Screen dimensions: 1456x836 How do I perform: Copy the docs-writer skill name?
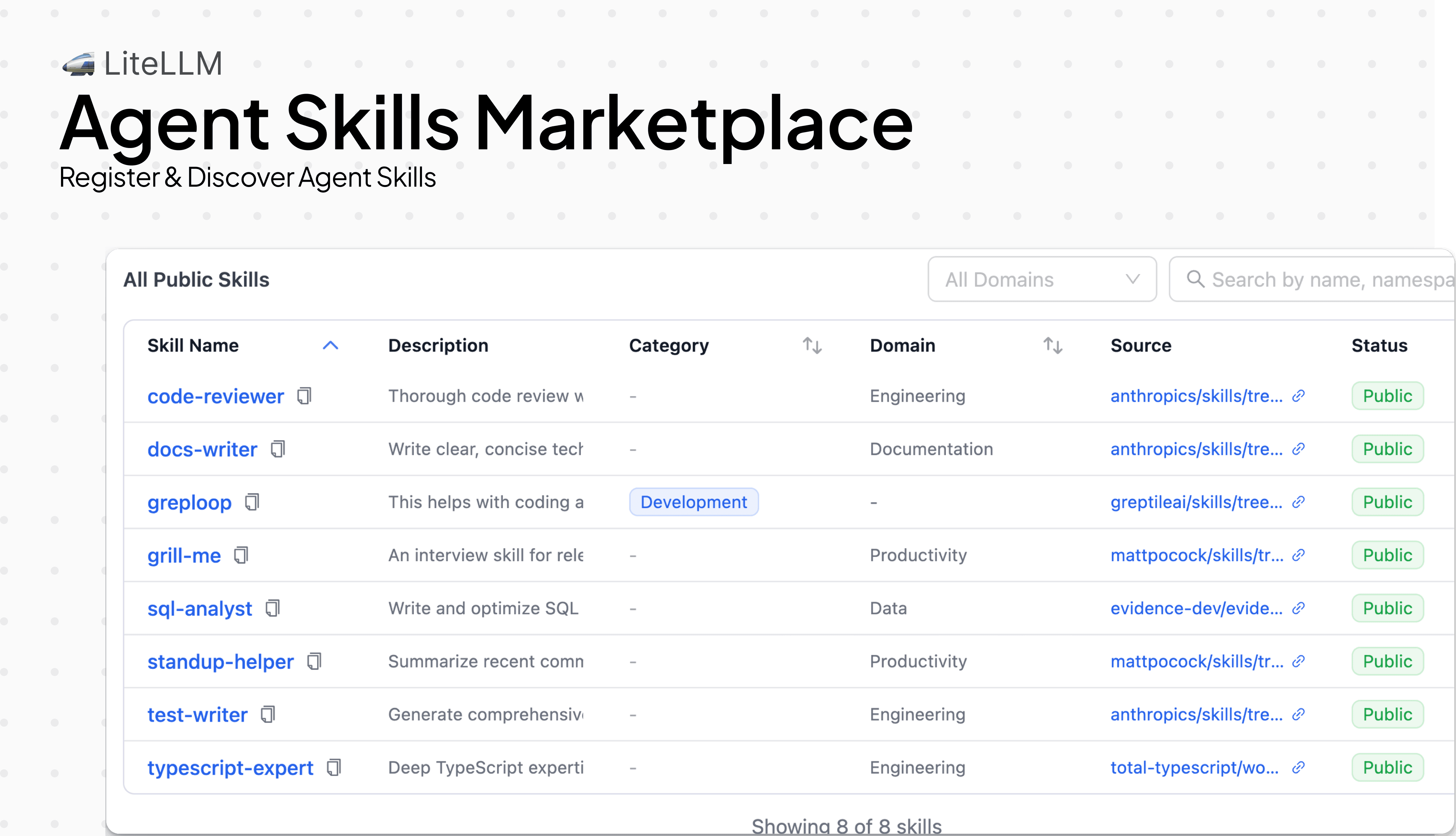pyautogui.click(x=277, y=449)
